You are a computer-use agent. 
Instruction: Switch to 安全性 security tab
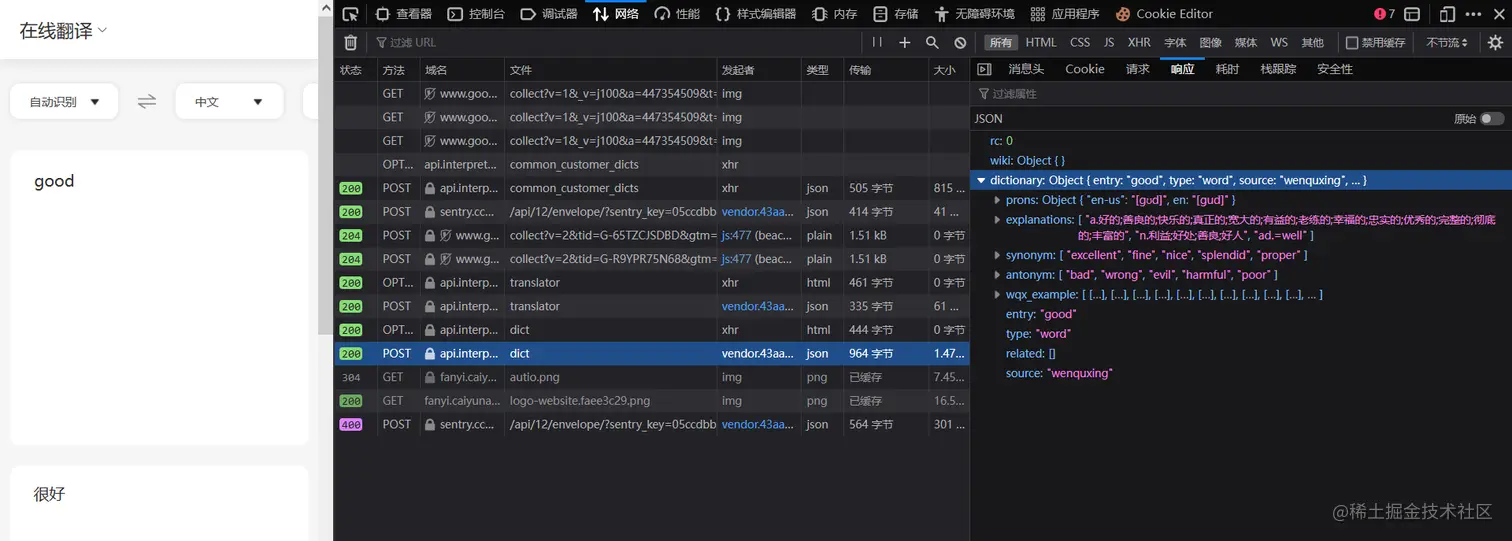tap(1335, 69)
